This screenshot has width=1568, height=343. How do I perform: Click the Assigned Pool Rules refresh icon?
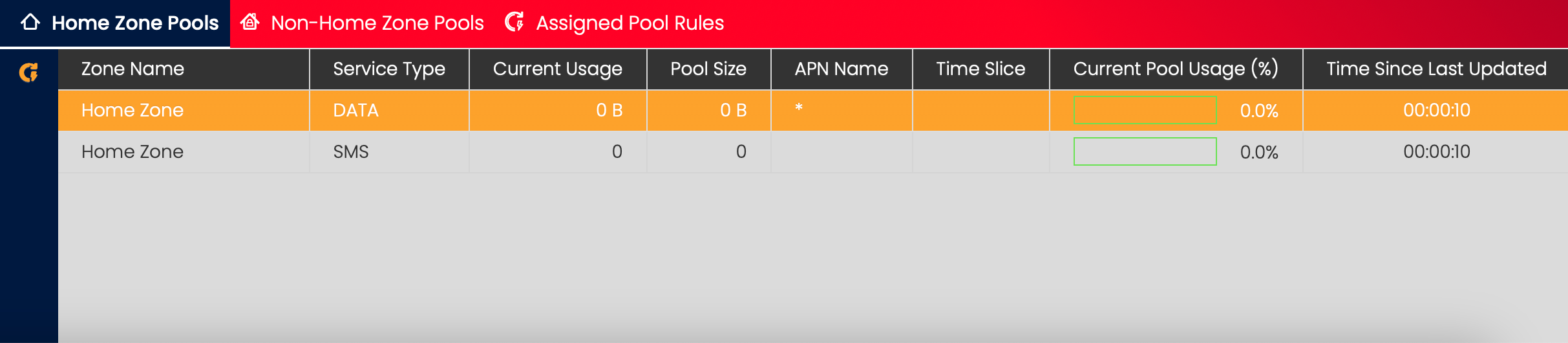514,23
